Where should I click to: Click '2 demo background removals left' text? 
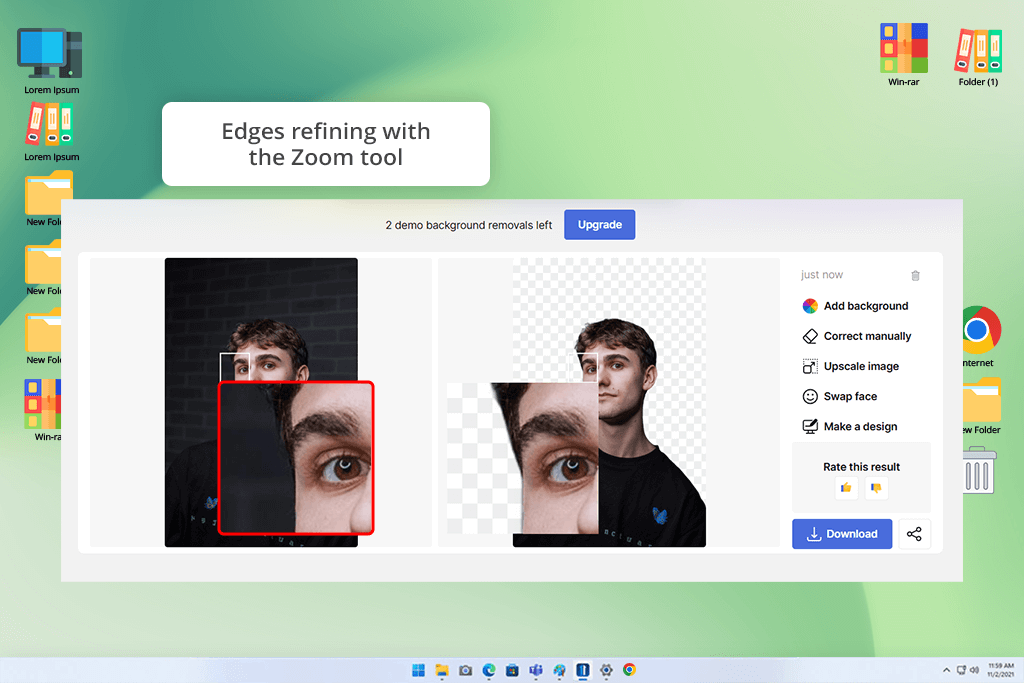[468, 225]
